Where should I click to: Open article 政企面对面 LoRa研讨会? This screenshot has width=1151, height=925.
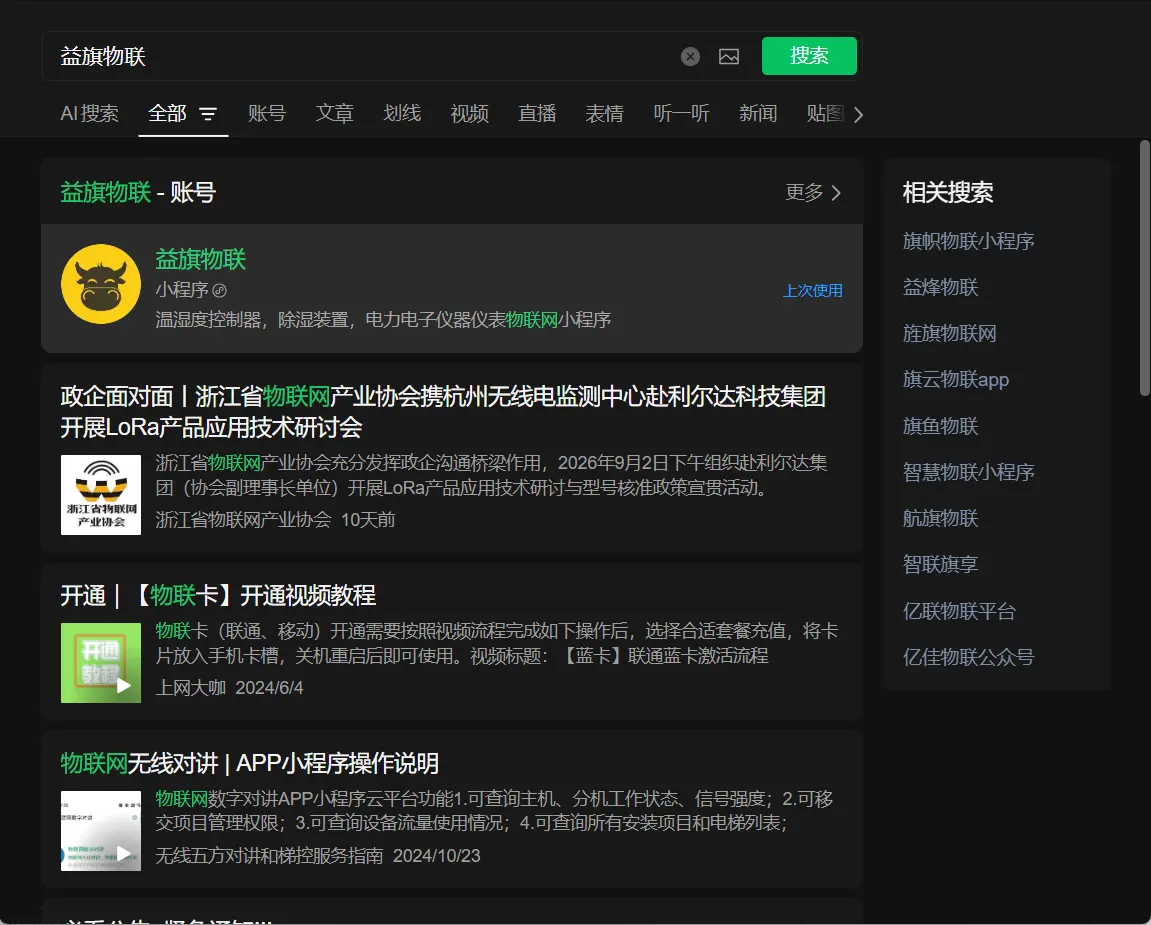tap(443, 412)
